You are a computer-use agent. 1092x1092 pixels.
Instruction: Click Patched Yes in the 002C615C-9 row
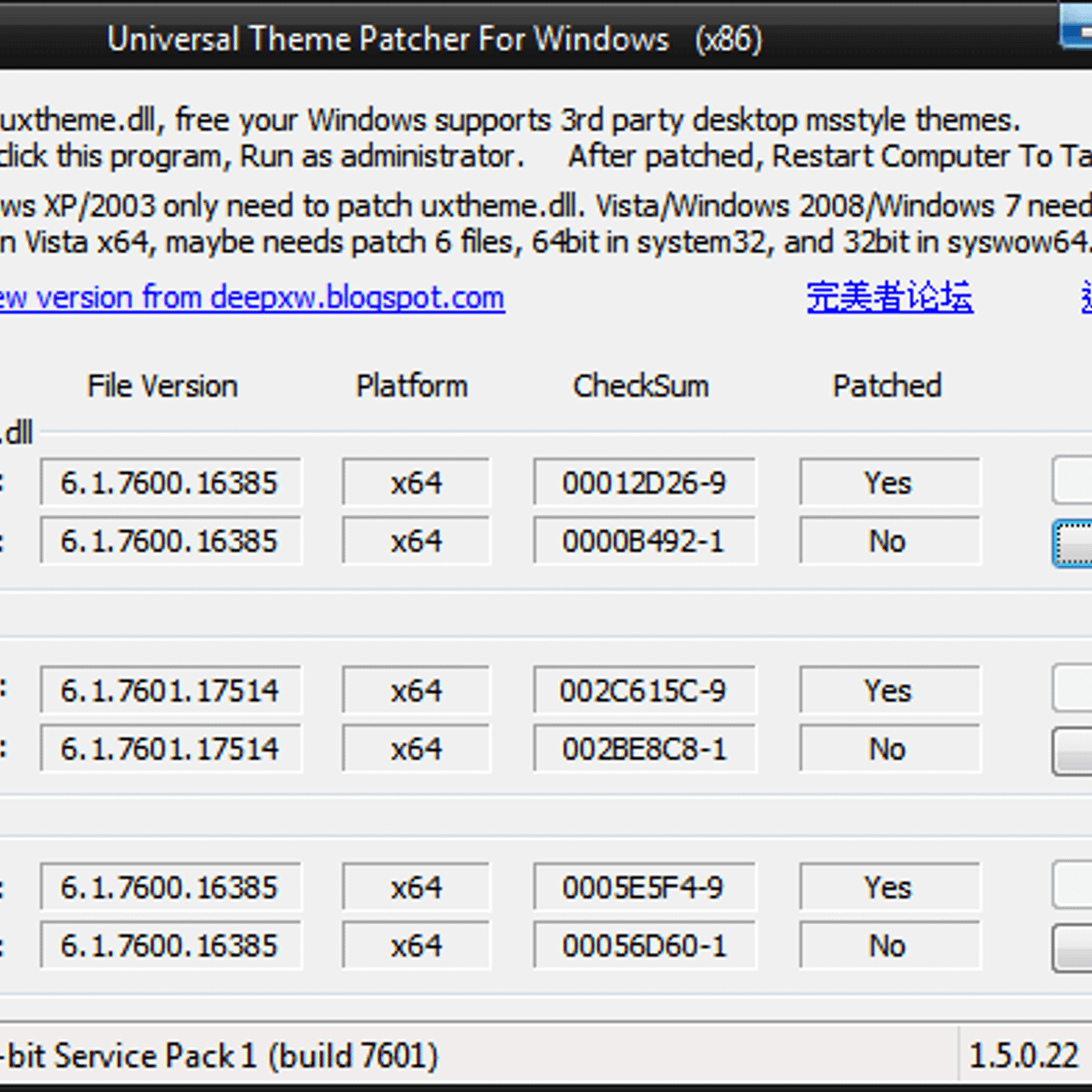890,691
